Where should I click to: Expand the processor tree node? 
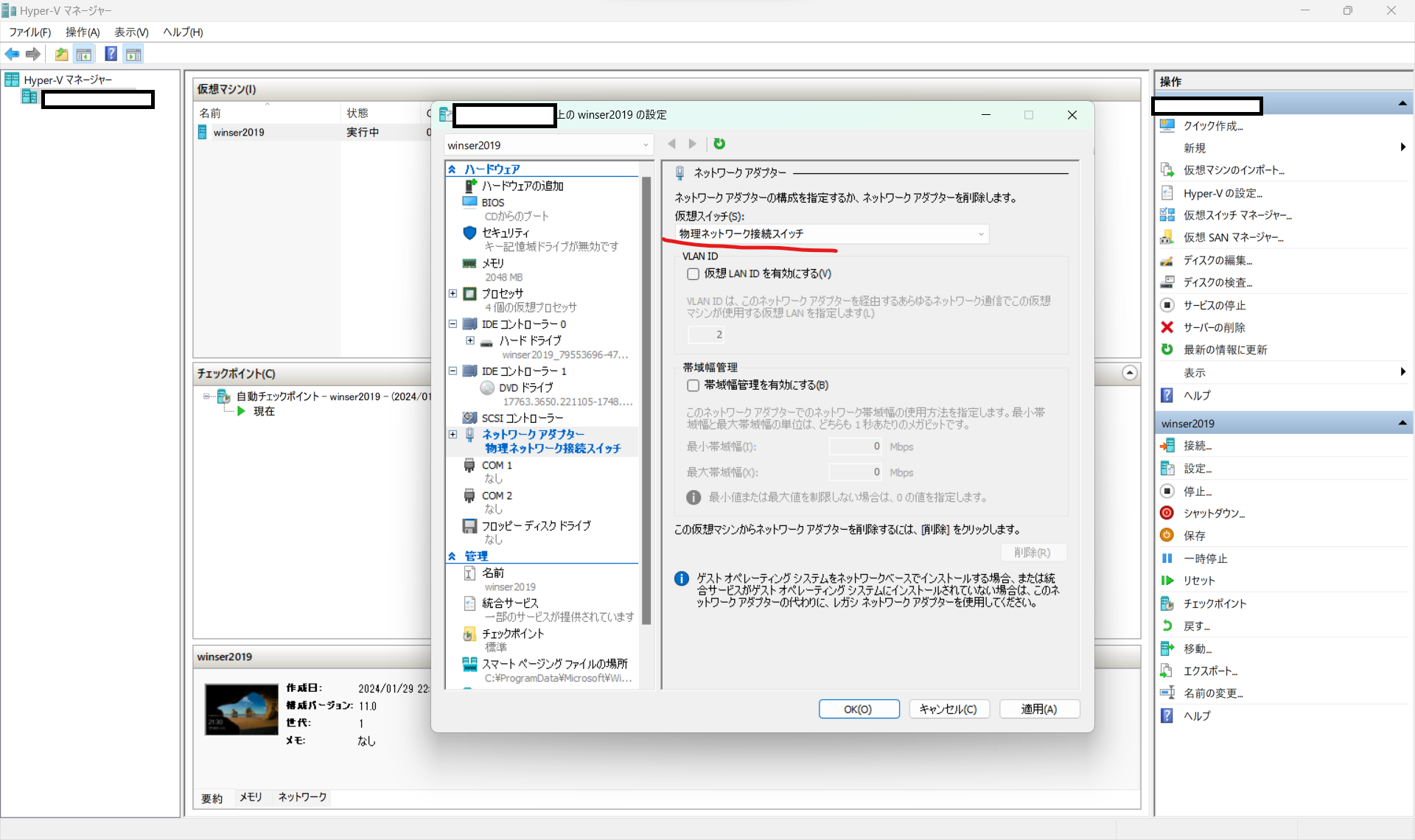(453, 293)
